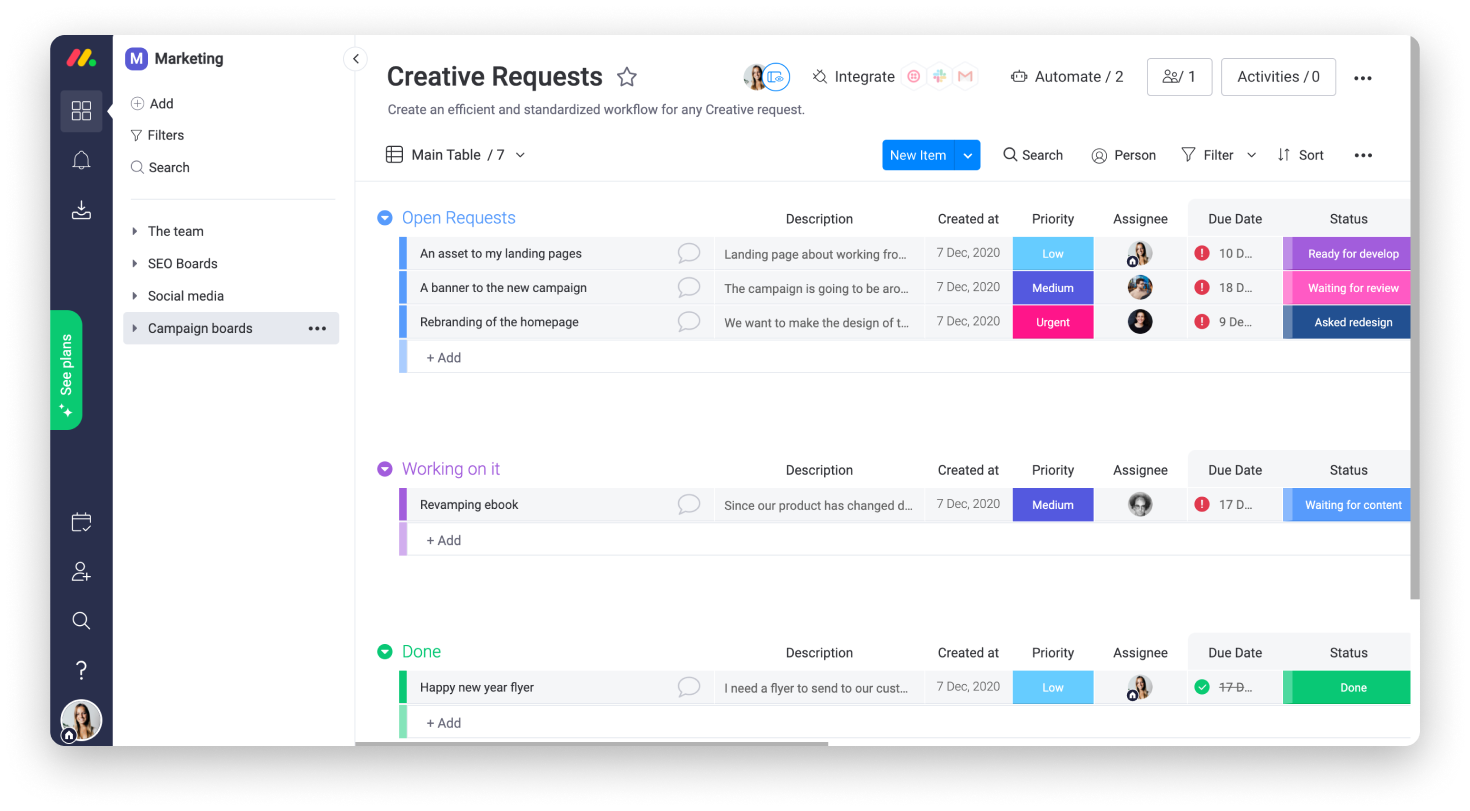
Task: Click the board owner avatar in header
Action: point(755,77)
